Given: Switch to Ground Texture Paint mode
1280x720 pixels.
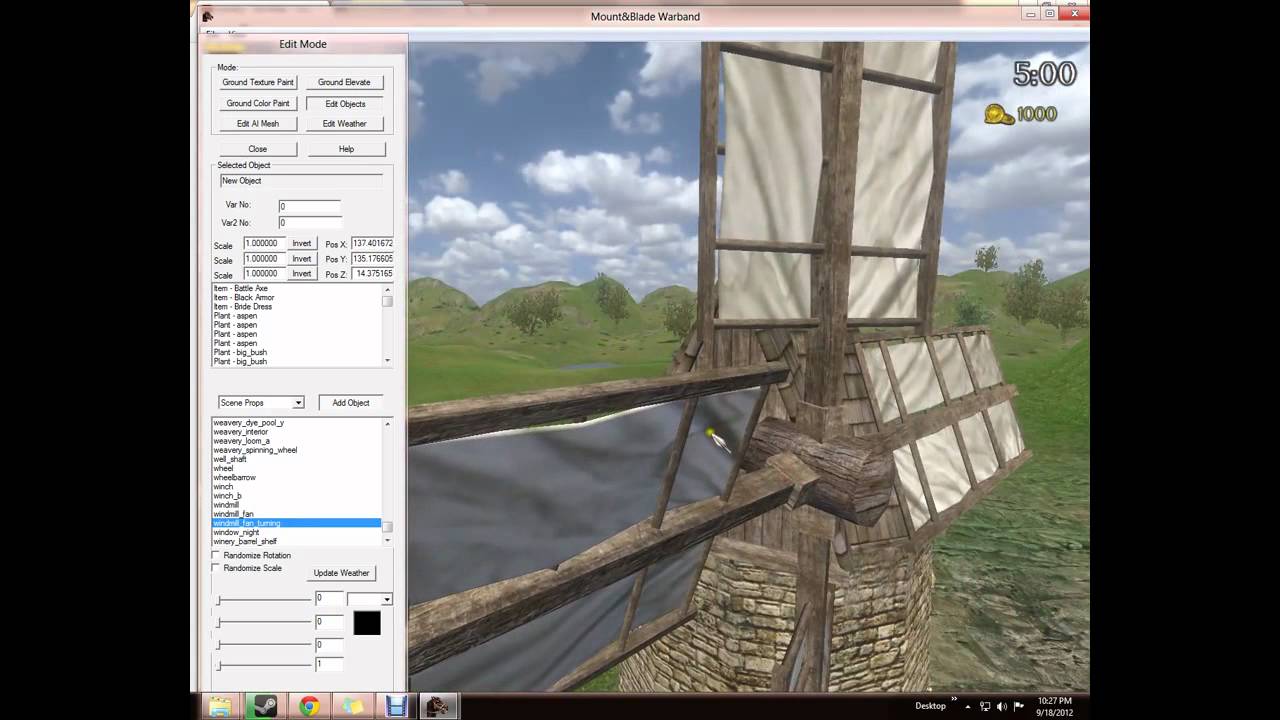Looking at the screenshot, I should (x=258, y=82).
